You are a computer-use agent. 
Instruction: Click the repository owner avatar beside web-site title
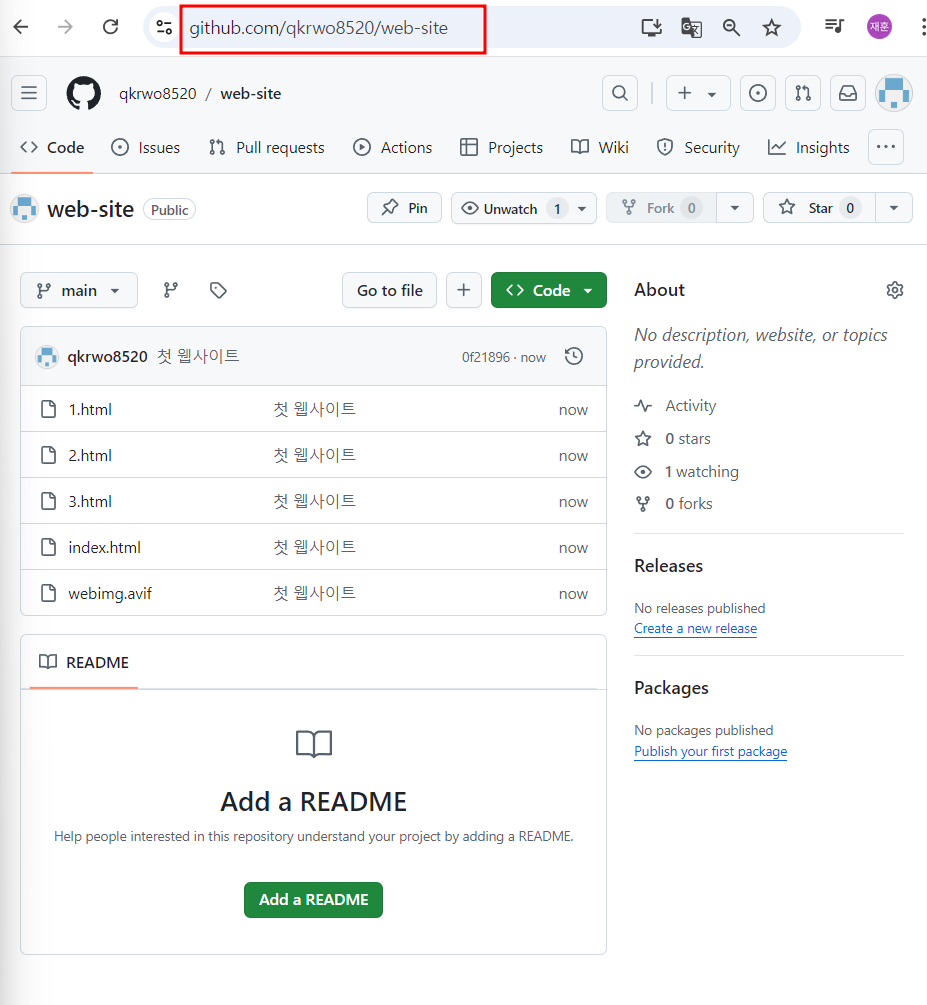coord(24,209)
